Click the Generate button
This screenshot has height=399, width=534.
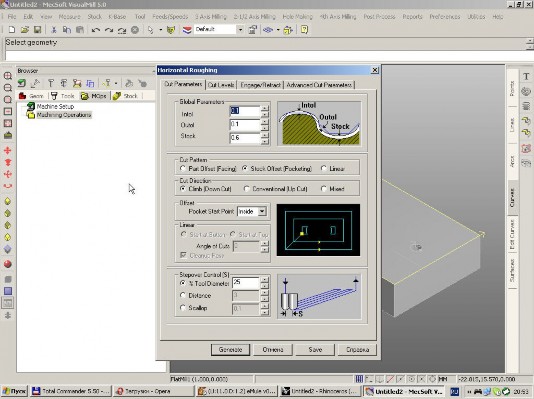coord(230,350)
